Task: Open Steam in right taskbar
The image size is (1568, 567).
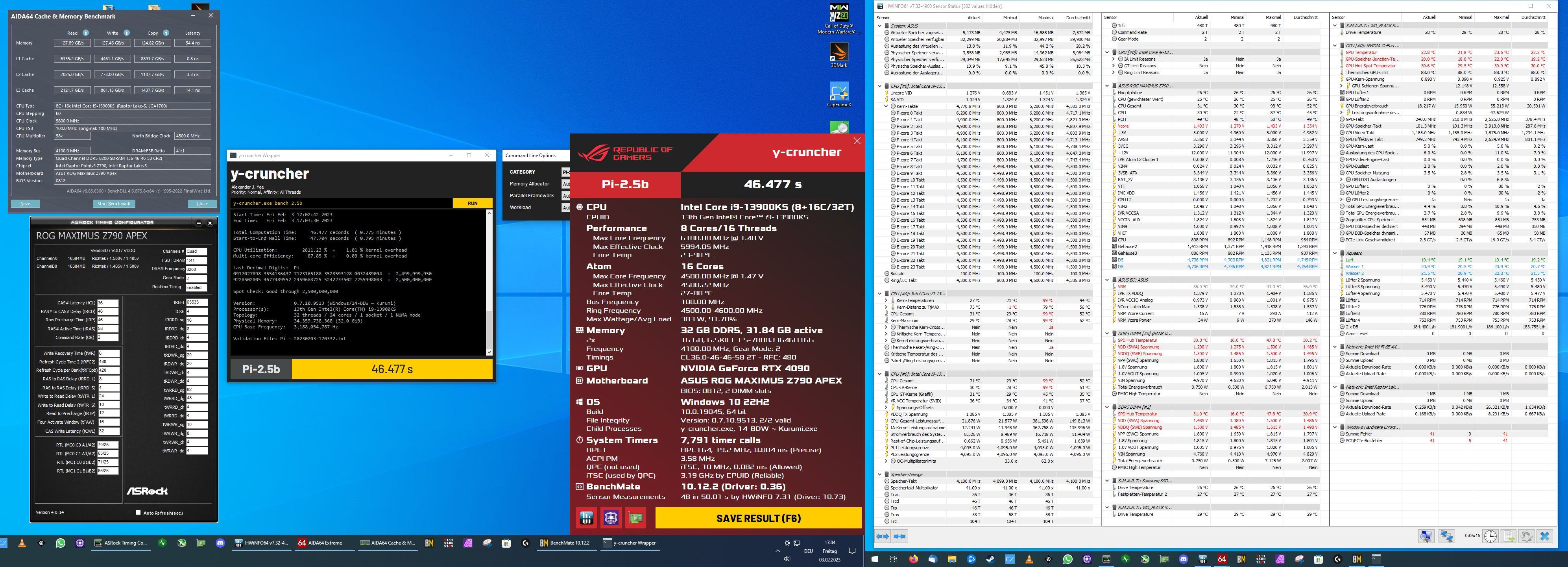Action: 990,558
